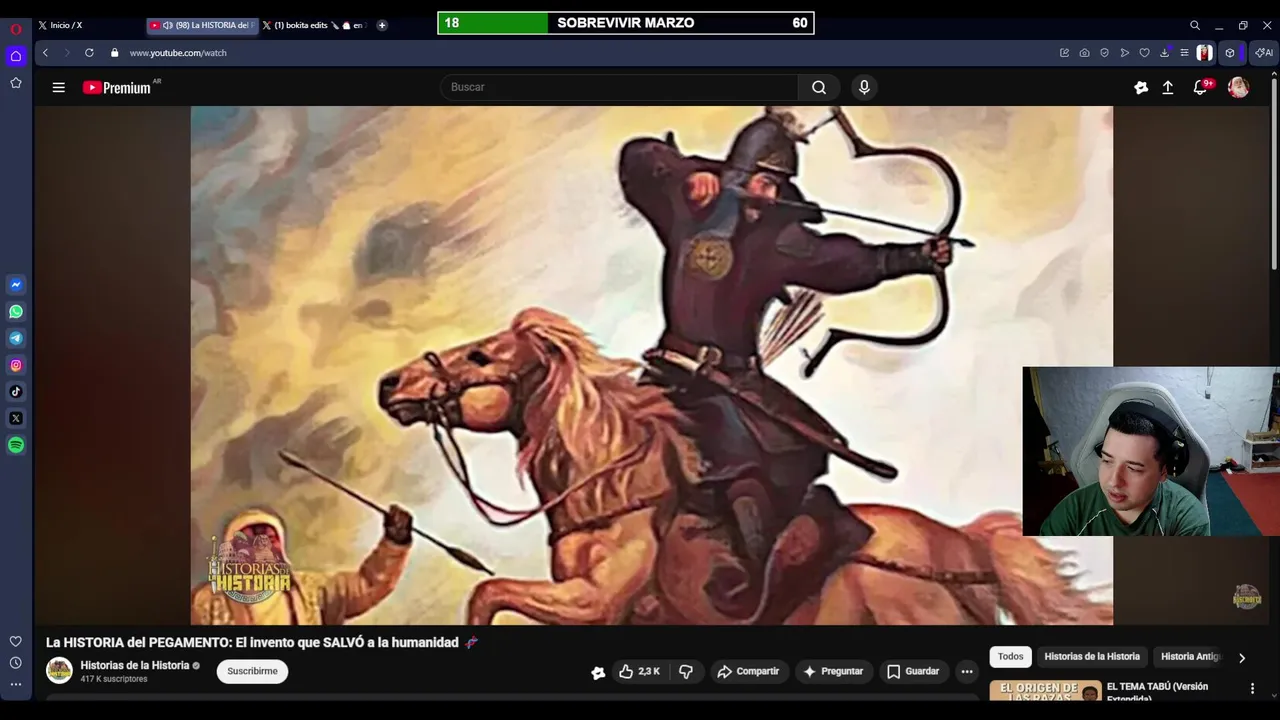Dislike the video
The height and width of the screenshot is (720, 1280).
[686, 671]
